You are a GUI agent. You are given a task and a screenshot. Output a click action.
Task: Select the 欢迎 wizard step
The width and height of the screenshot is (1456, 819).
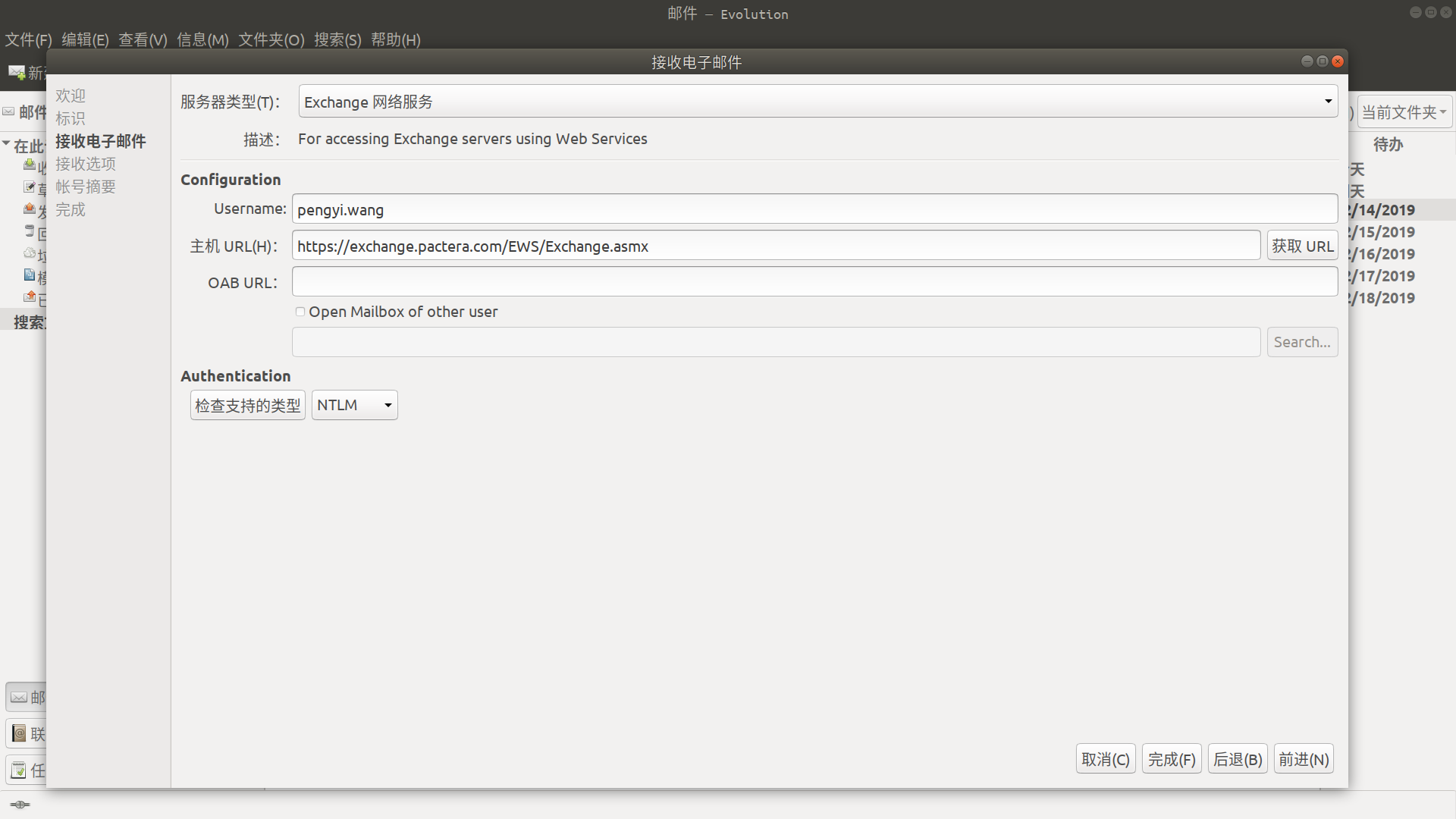click(x=71, y=96)
